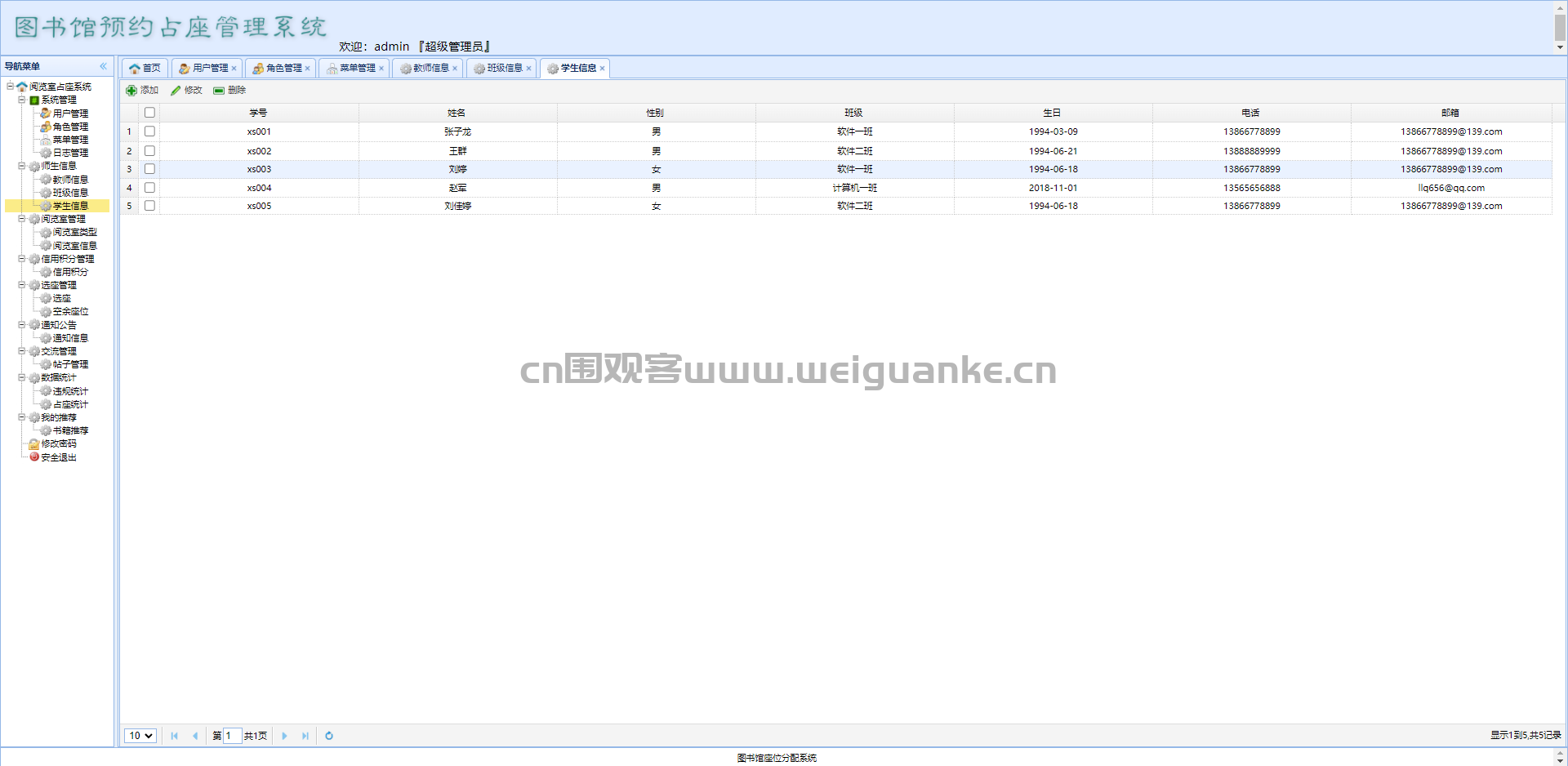Open 用户管理 in navigation tree
The image size is (1568, 766).
tap(70, 114)
